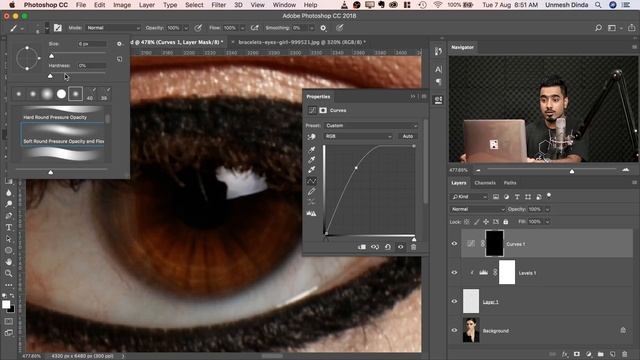This screenshot has width=640, height=360.
Task: Toggle lock transparent pixels
Action: (467, 222)
